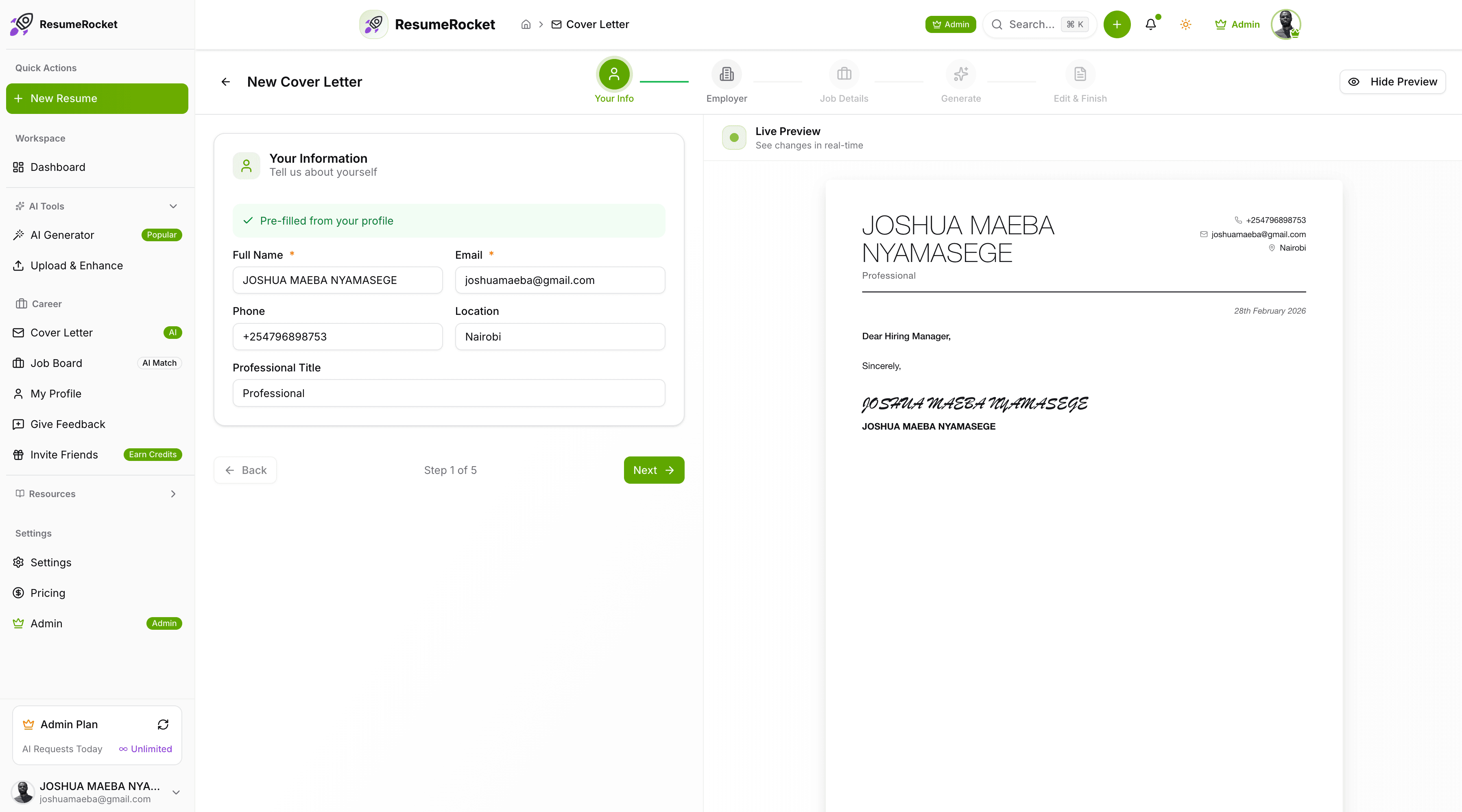Hide the live preview panel
This screenshot has height=812, width=1462.
tap(1392, 82)
